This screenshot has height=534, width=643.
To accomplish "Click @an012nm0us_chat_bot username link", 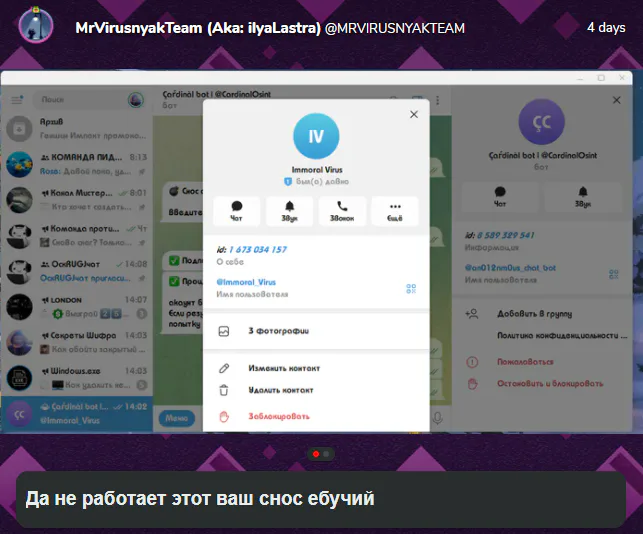I will tap(510, 268).
